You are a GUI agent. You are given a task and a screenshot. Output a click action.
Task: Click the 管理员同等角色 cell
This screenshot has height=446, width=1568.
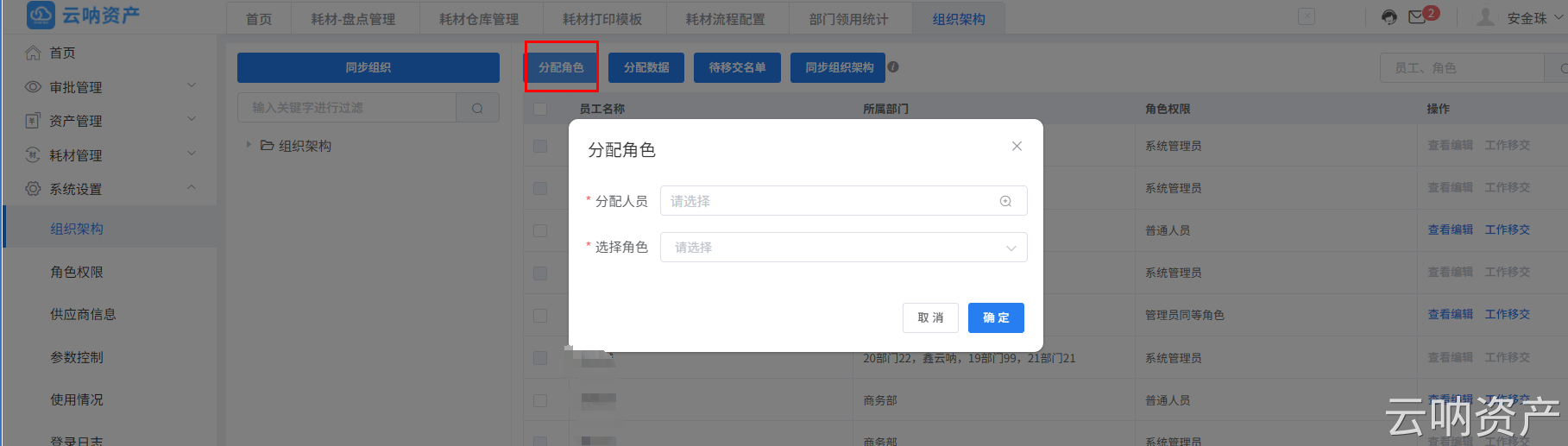1185,316
